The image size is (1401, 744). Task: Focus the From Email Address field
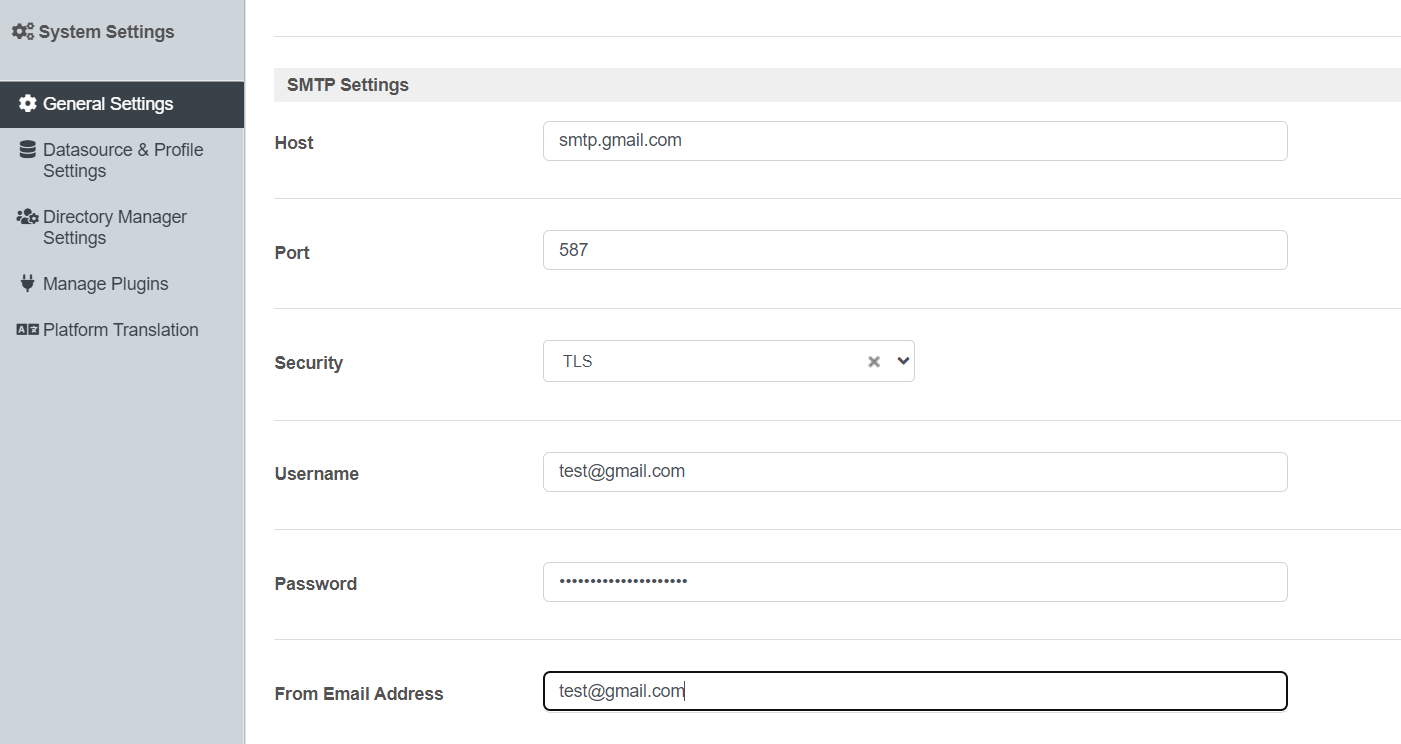915,691
